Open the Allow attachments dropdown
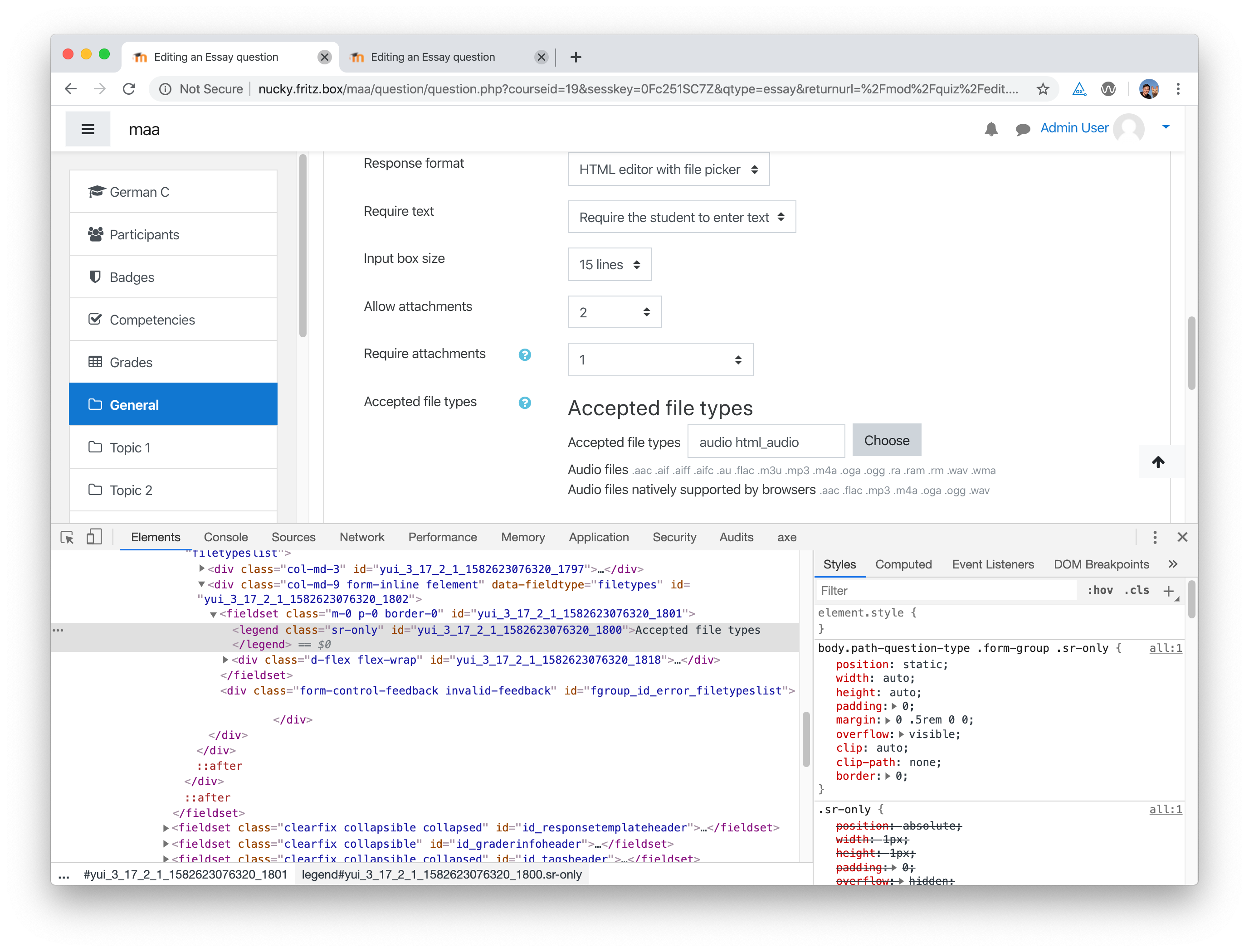1249x952 pixels. point(615,312)
